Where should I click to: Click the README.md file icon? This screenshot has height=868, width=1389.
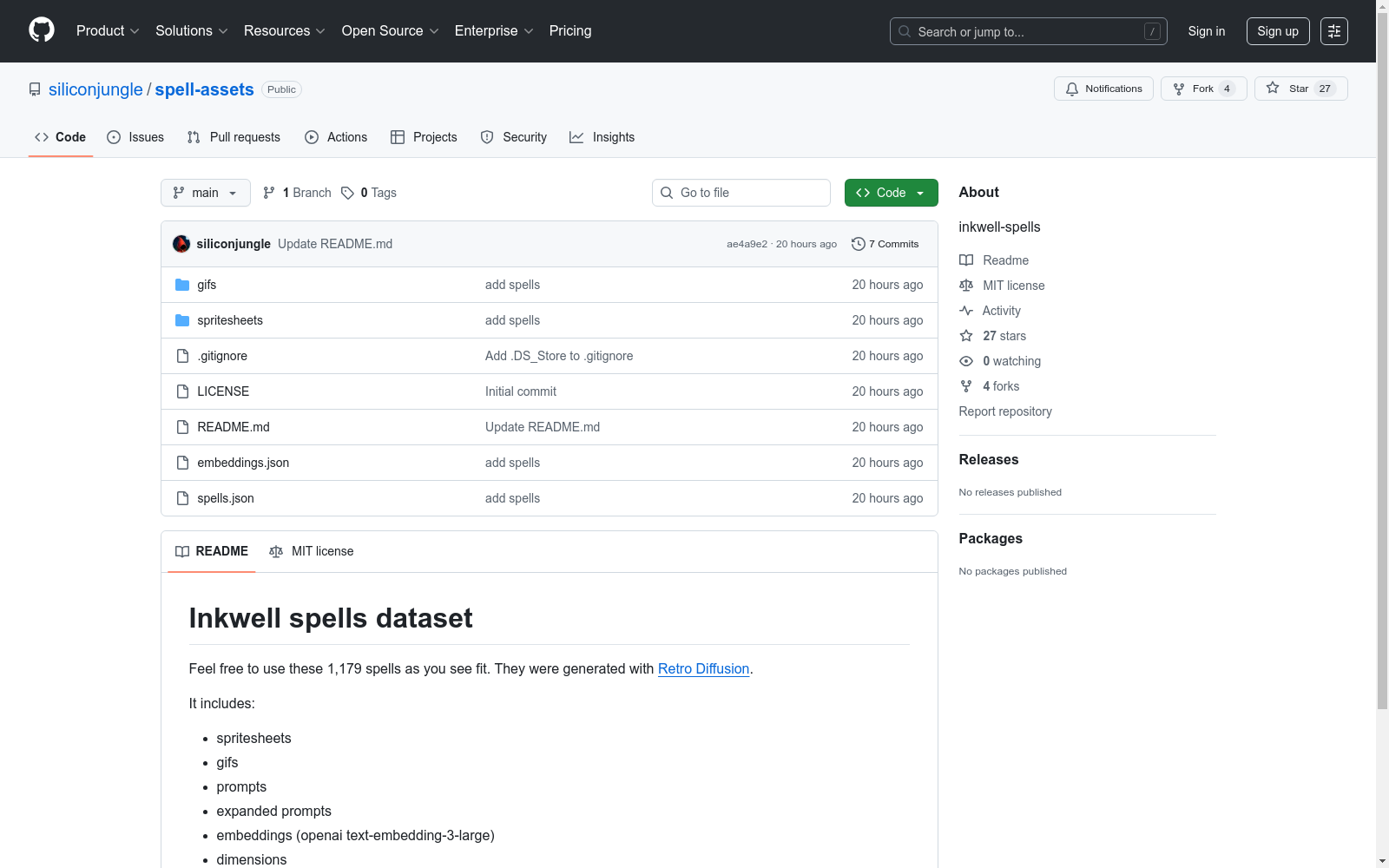tap(182, 427)
